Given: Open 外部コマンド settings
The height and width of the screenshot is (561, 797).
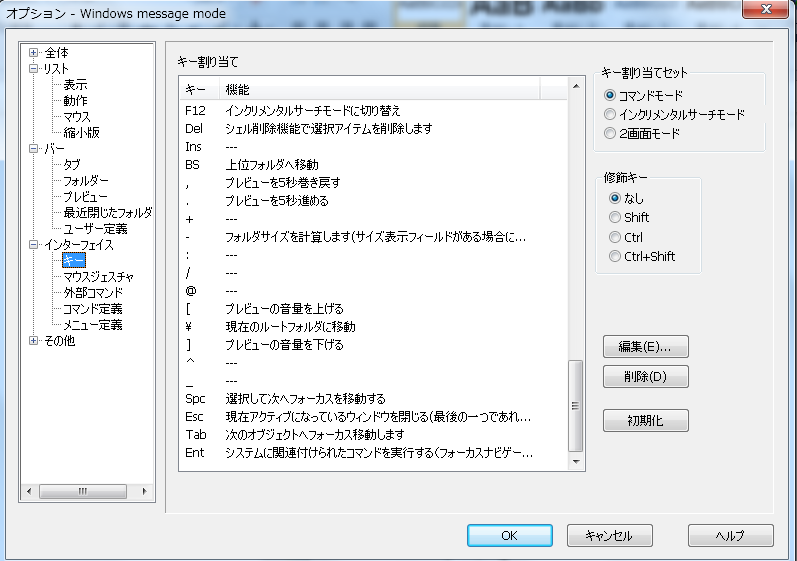Looking at the screenshot, I should (93, 293).
